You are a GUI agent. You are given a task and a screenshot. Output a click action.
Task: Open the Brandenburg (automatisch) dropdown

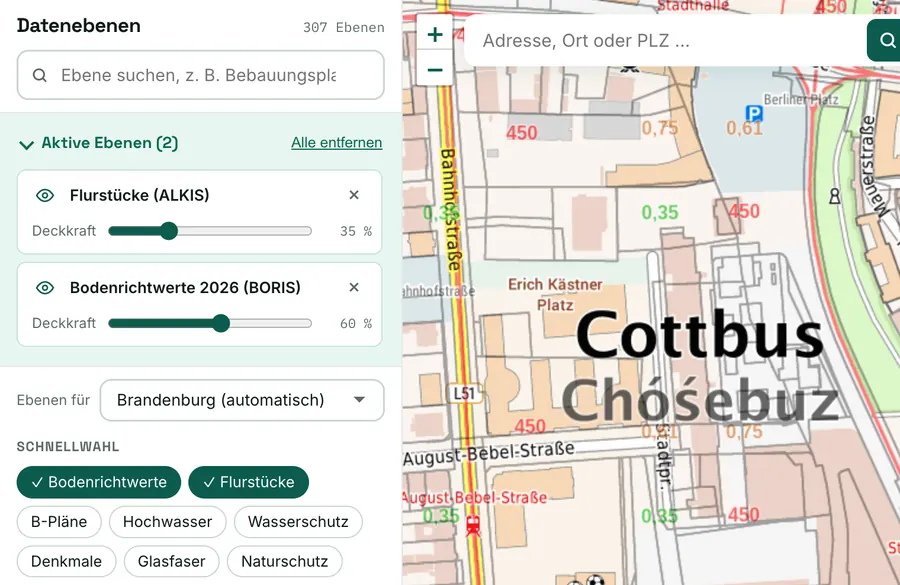coord(242,400)
